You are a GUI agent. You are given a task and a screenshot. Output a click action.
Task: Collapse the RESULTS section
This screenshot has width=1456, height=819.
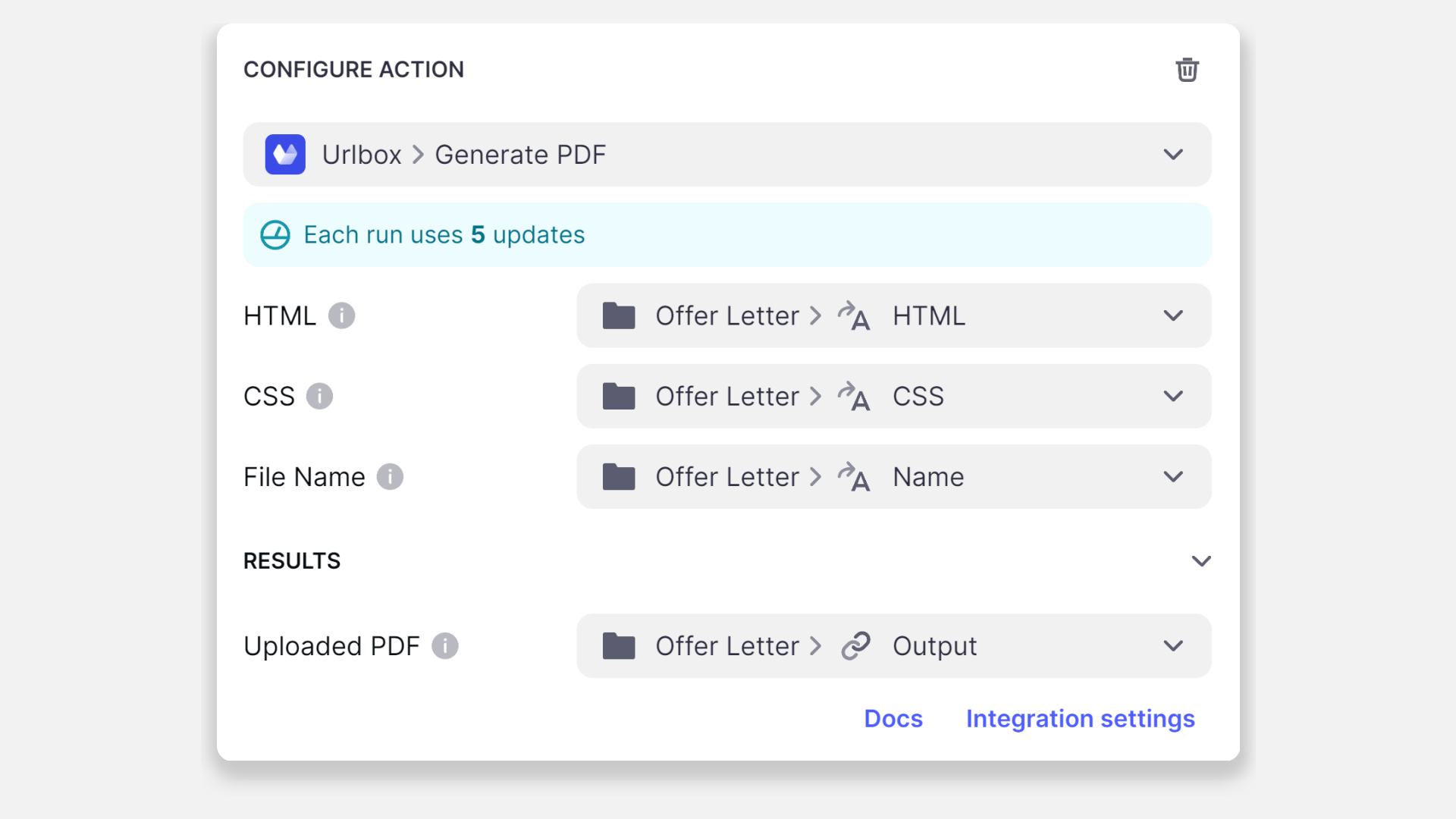(1200, 561)
